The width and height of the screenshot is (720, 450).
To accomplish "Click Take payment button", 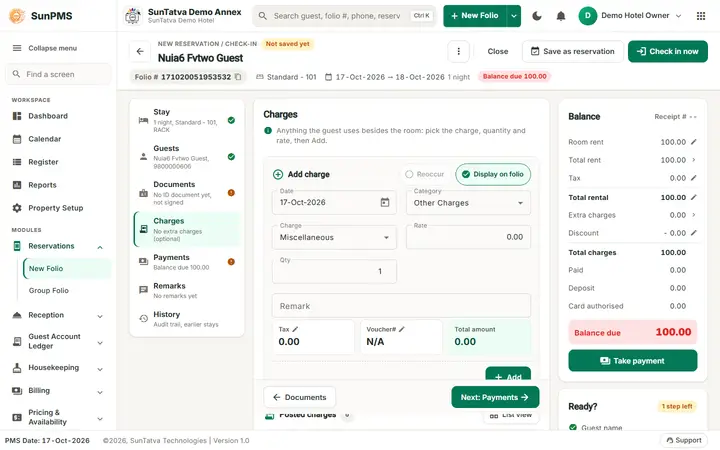I will (632, 361).
